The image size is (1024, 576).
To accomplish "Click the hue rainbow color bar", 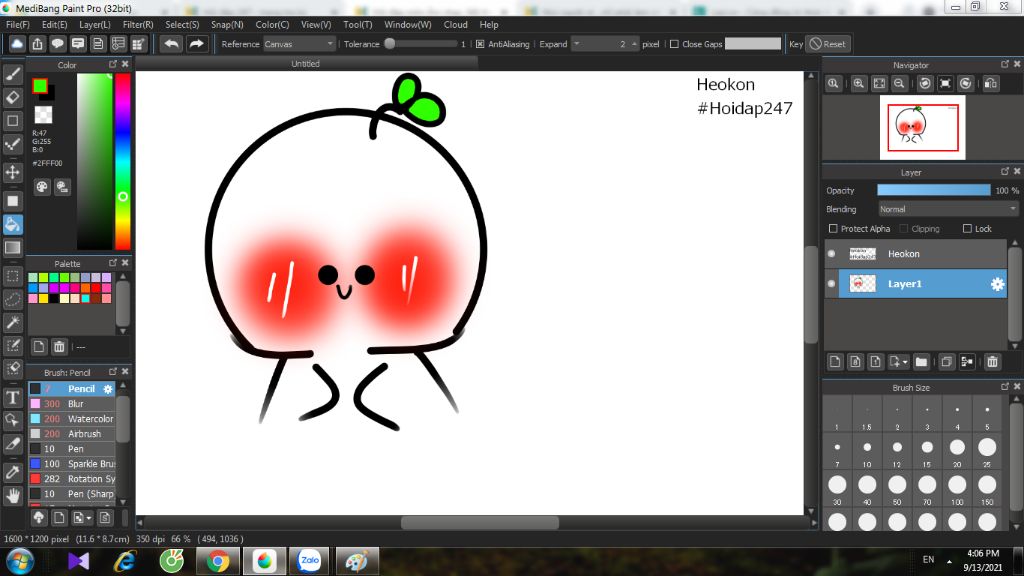I will (x=122, y=161).
